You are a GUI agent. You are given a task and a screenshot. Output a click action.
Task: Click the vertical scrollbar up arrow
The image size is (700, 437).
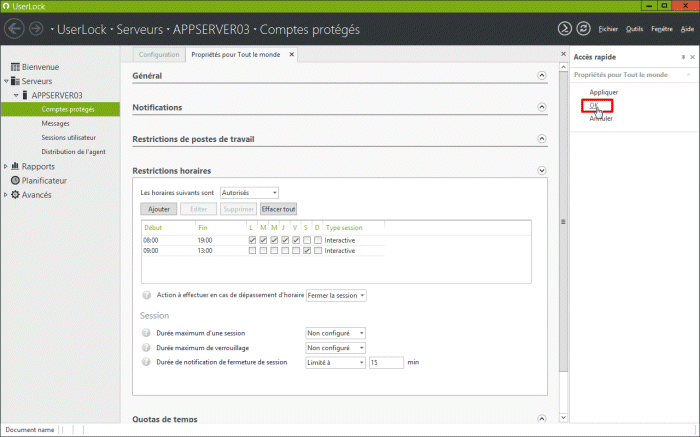tap(563, 67)
